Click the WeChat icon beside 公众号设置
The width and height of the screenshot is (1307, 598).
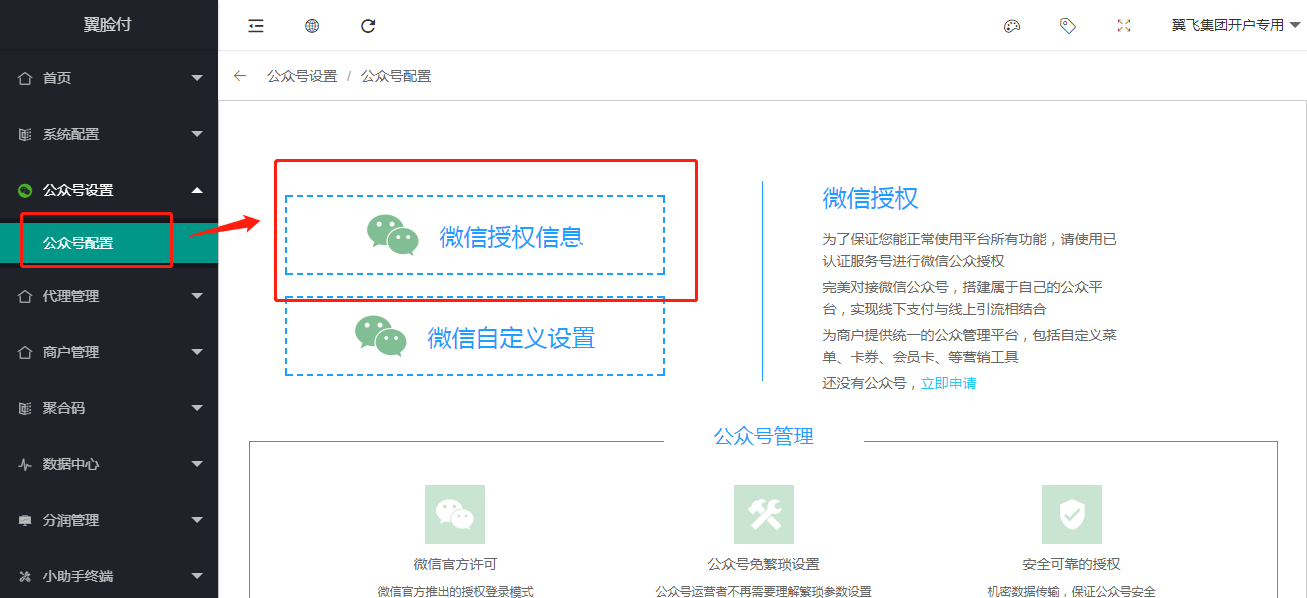coord(25,190)
